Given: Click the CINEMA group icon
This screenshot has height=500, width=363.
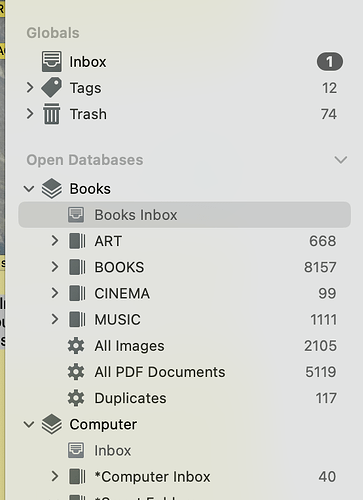Looking at the screenshot, I should [77, 293].
